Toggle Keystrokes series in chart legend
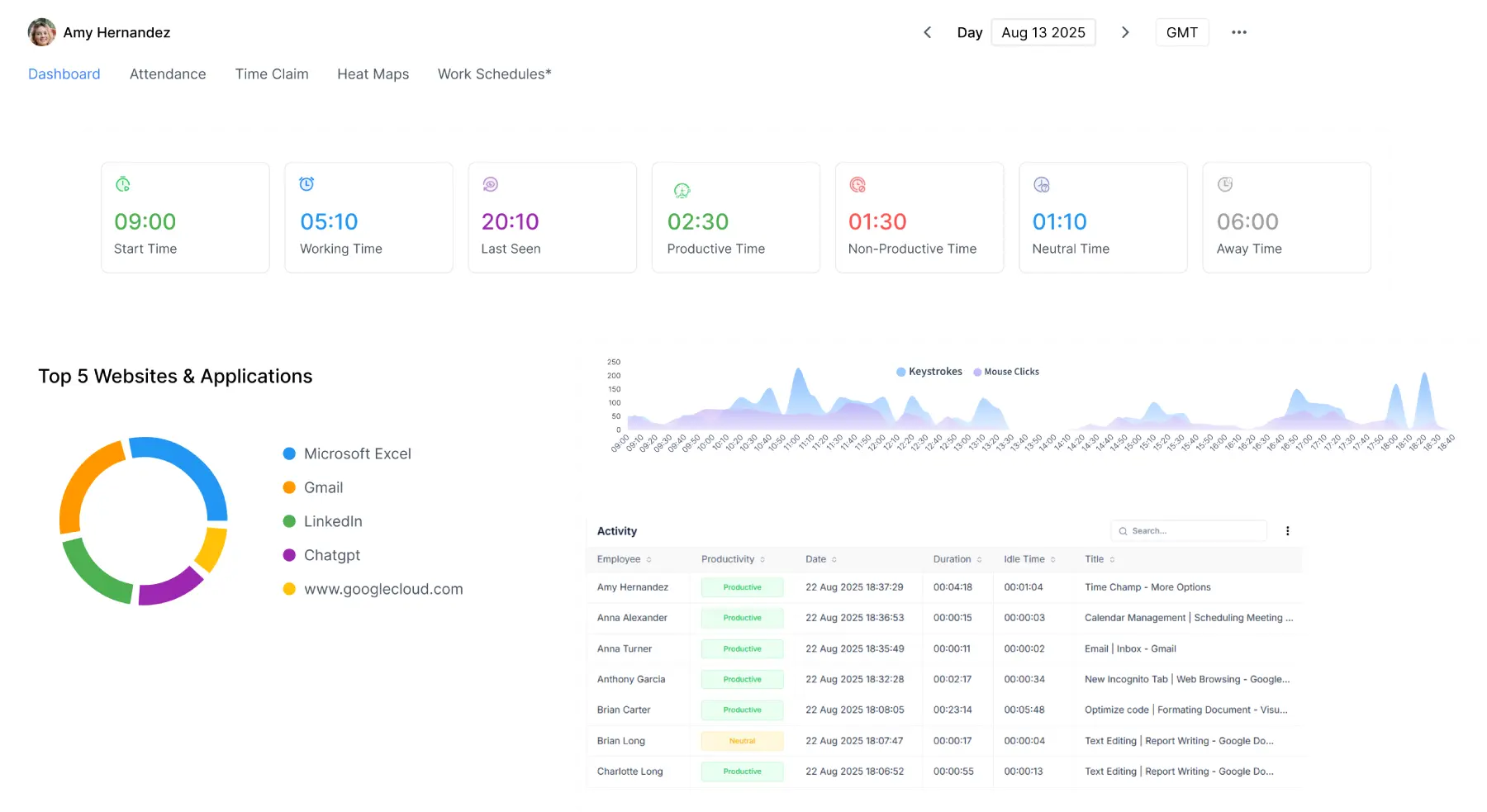 (929, 372)
